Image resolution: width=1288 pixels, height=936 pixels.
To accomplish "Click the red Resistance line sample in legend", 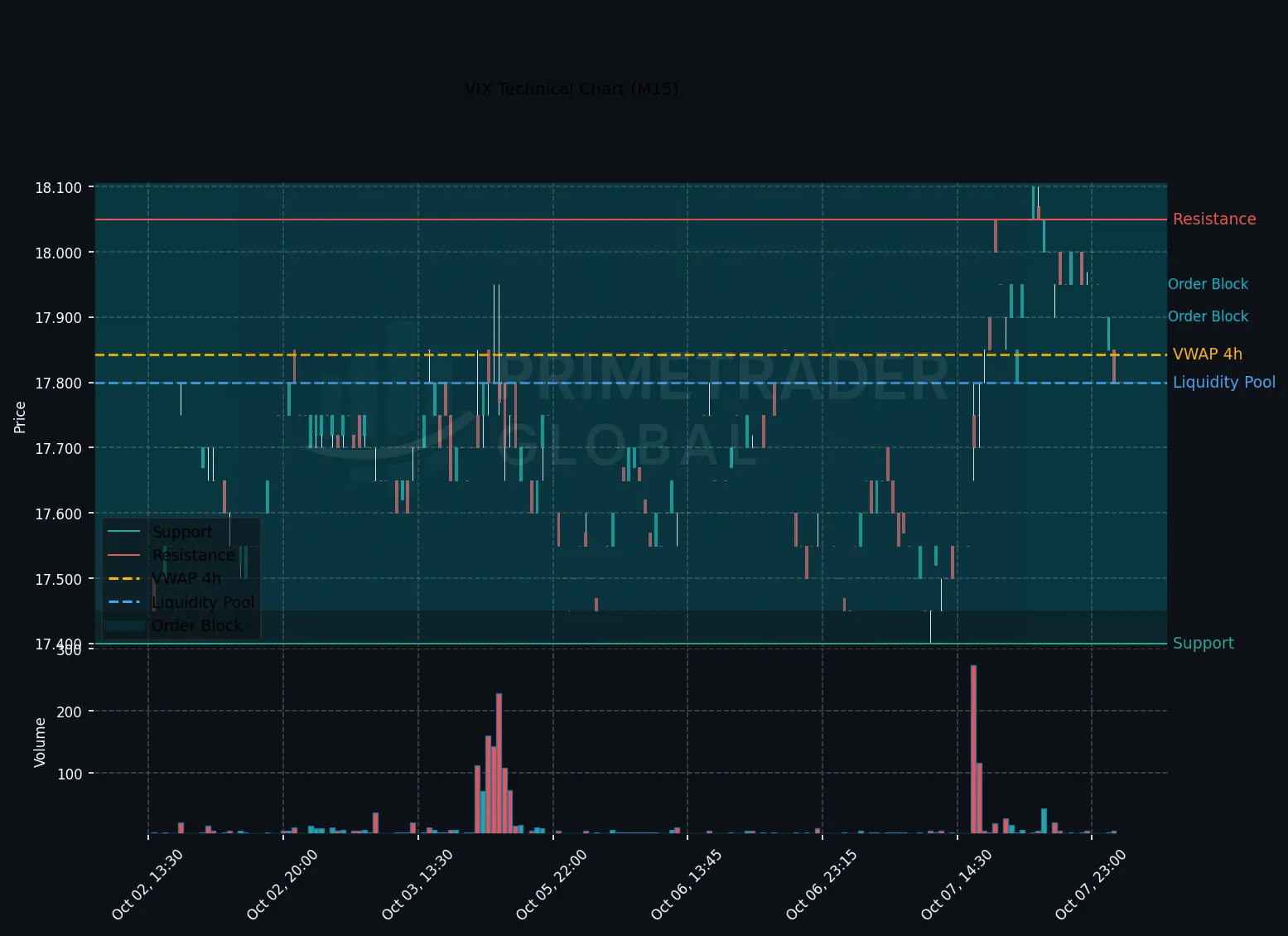I will tap(124, 555).
